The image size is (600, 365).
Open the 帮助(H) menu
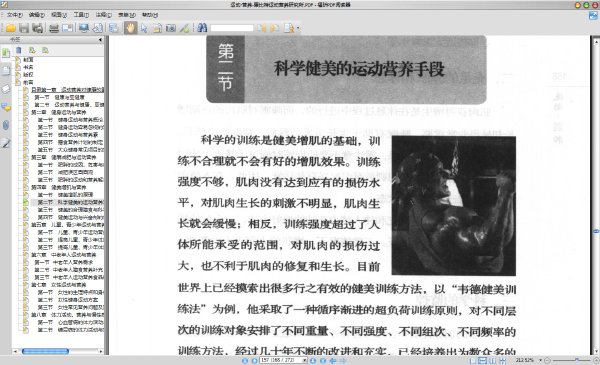pyautogui.click(x=150, y=15)
